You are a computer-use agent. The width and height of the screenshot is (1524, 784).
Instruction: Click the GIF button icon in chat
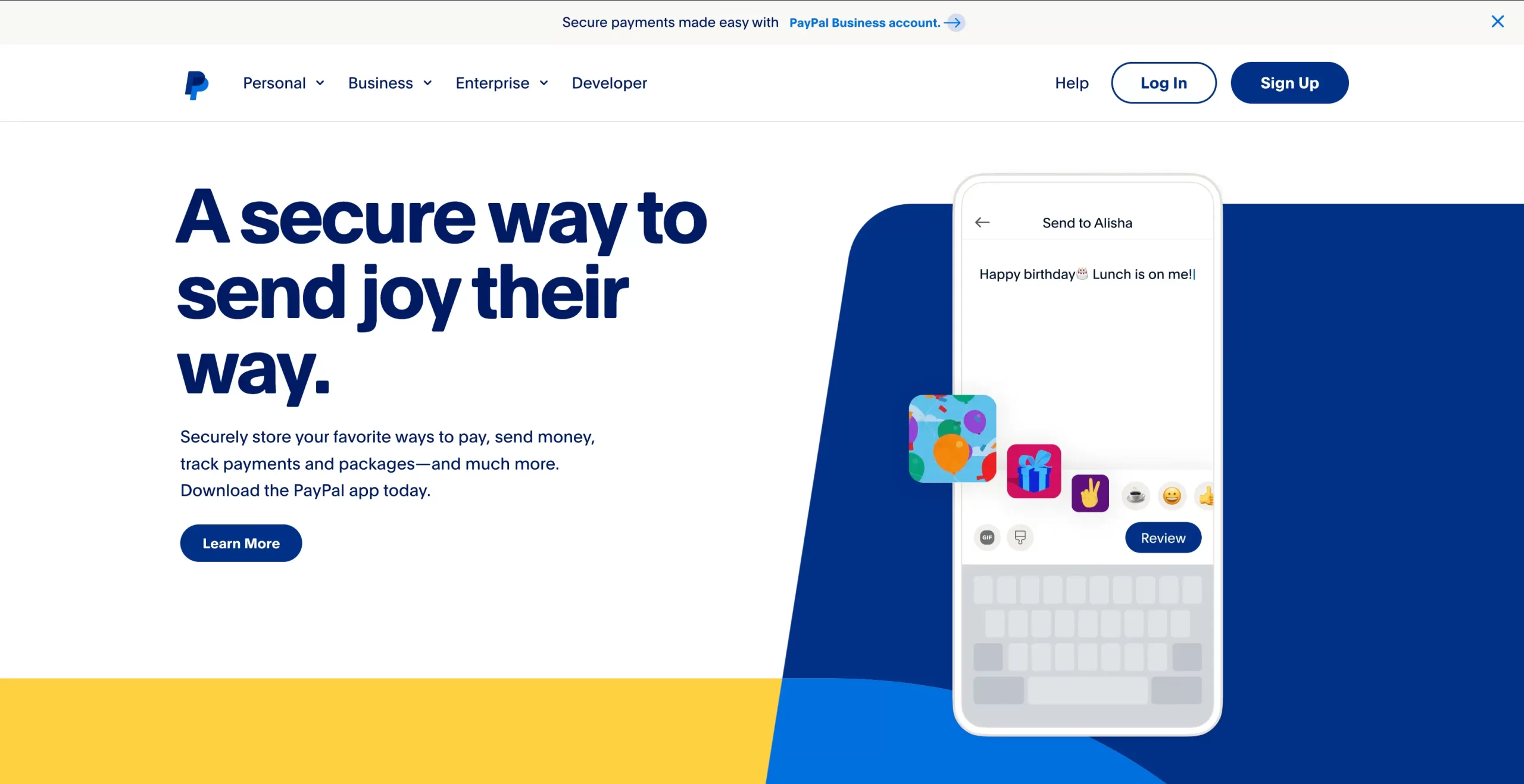987,537
